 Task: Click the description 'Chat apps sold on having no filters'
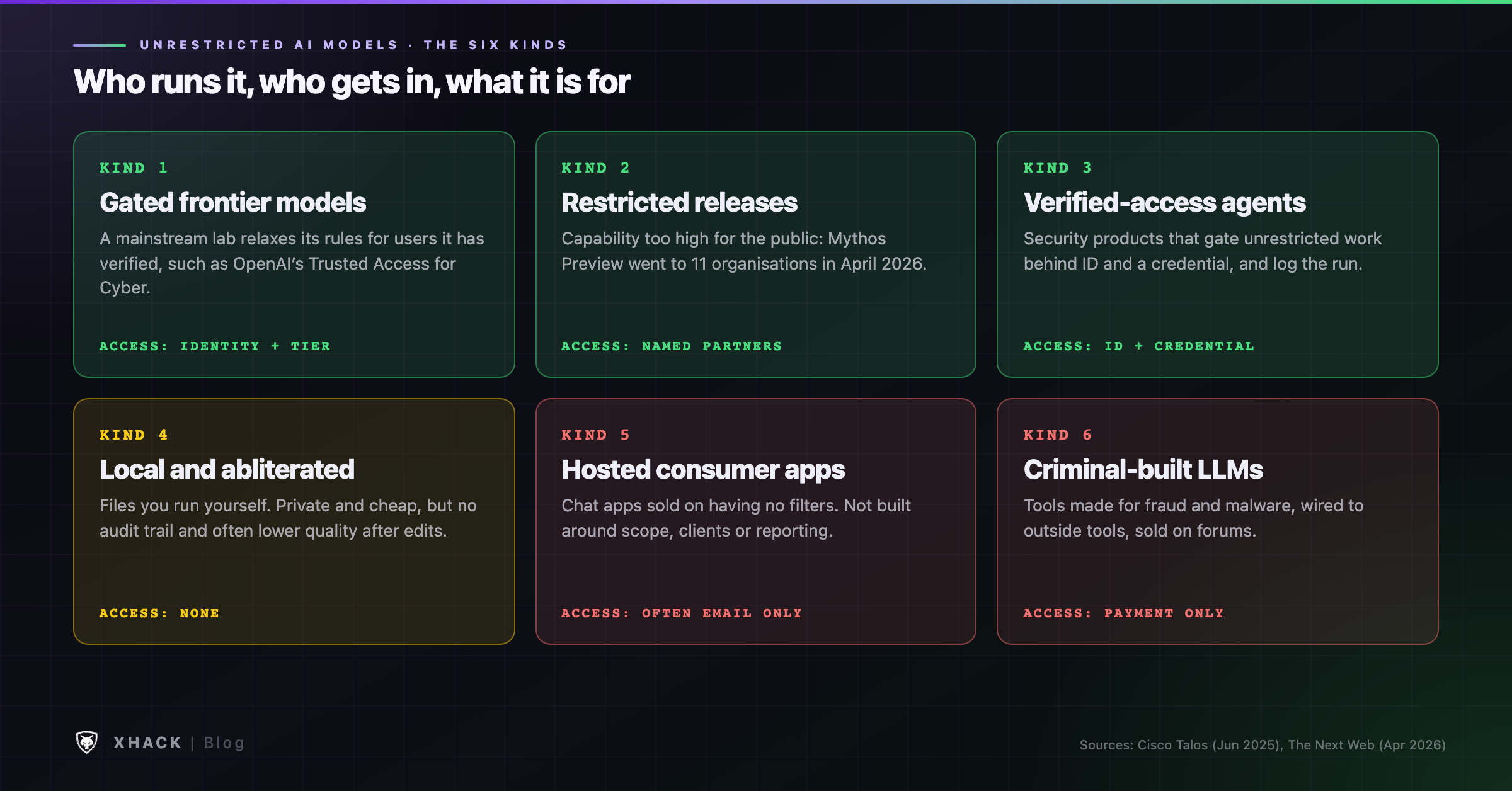pos(736,518)
